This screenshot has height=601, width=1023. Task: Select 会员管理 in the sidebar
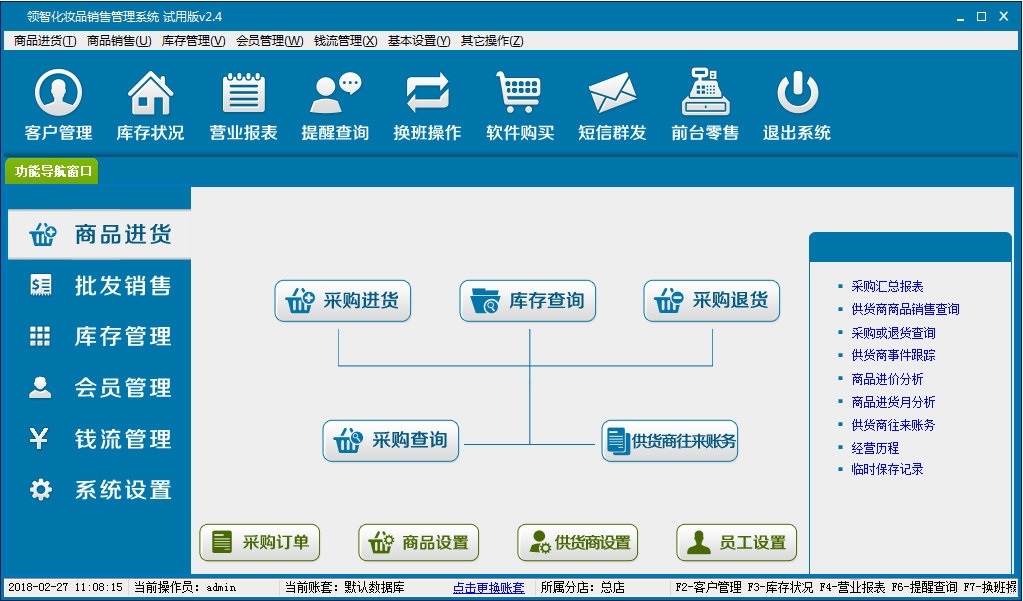pyautogui.click(x=99, y=388)
